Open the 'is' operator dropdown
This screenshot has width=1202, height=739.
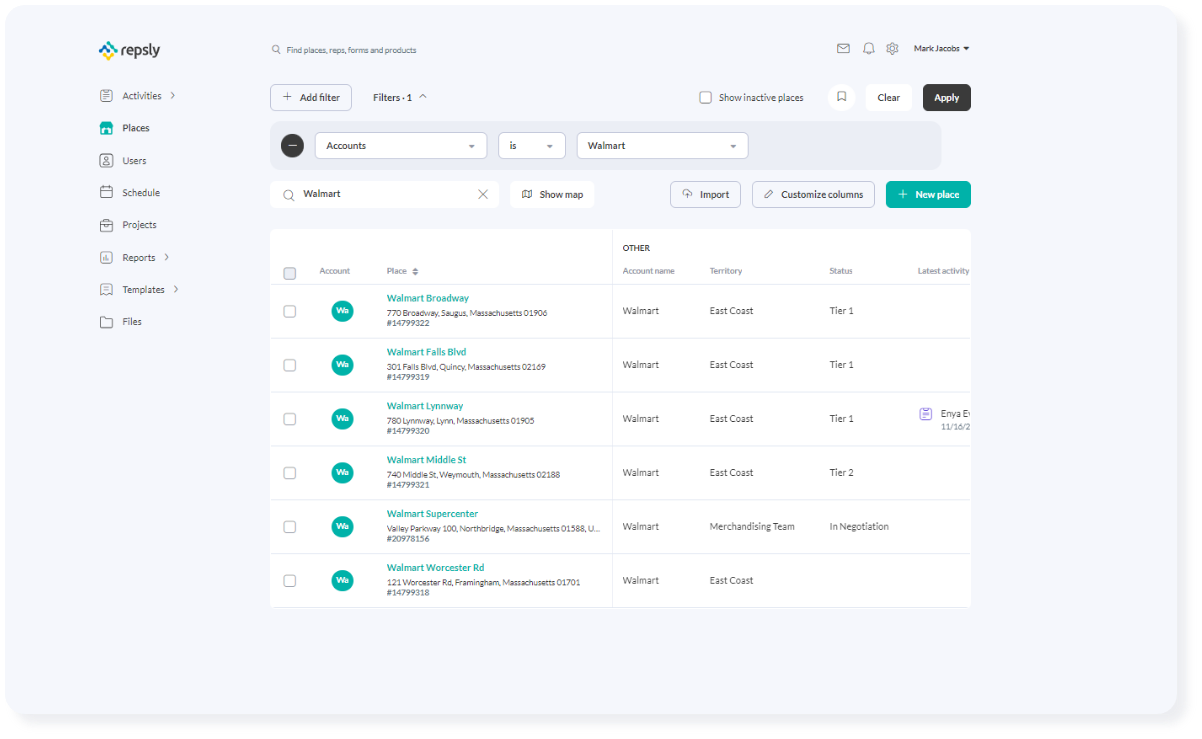coord(532,145)
